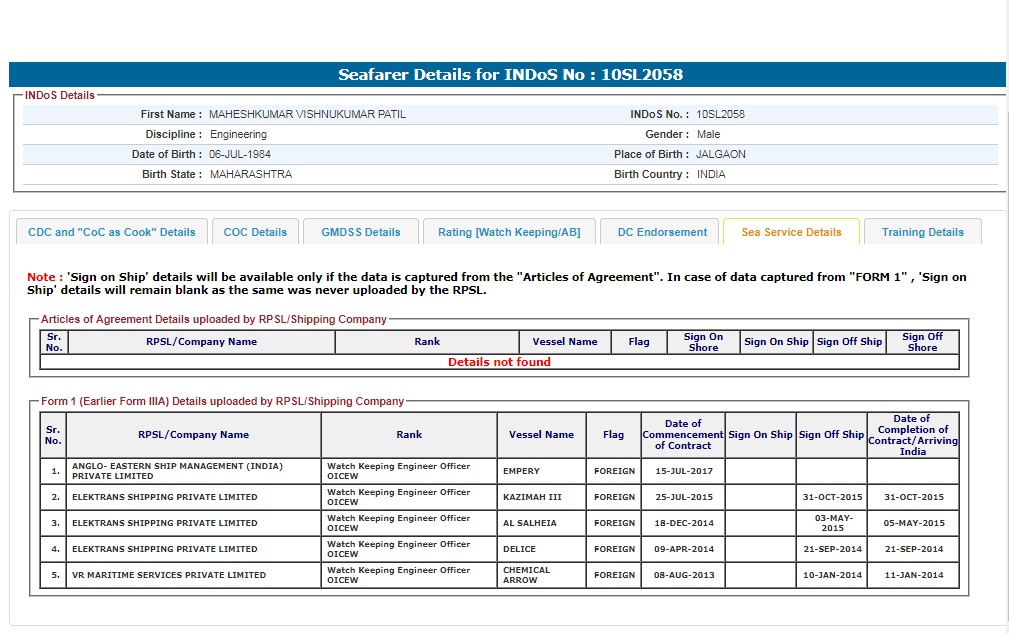
Task: Select the GMDSS Details tab
Action: click(361, 232)
